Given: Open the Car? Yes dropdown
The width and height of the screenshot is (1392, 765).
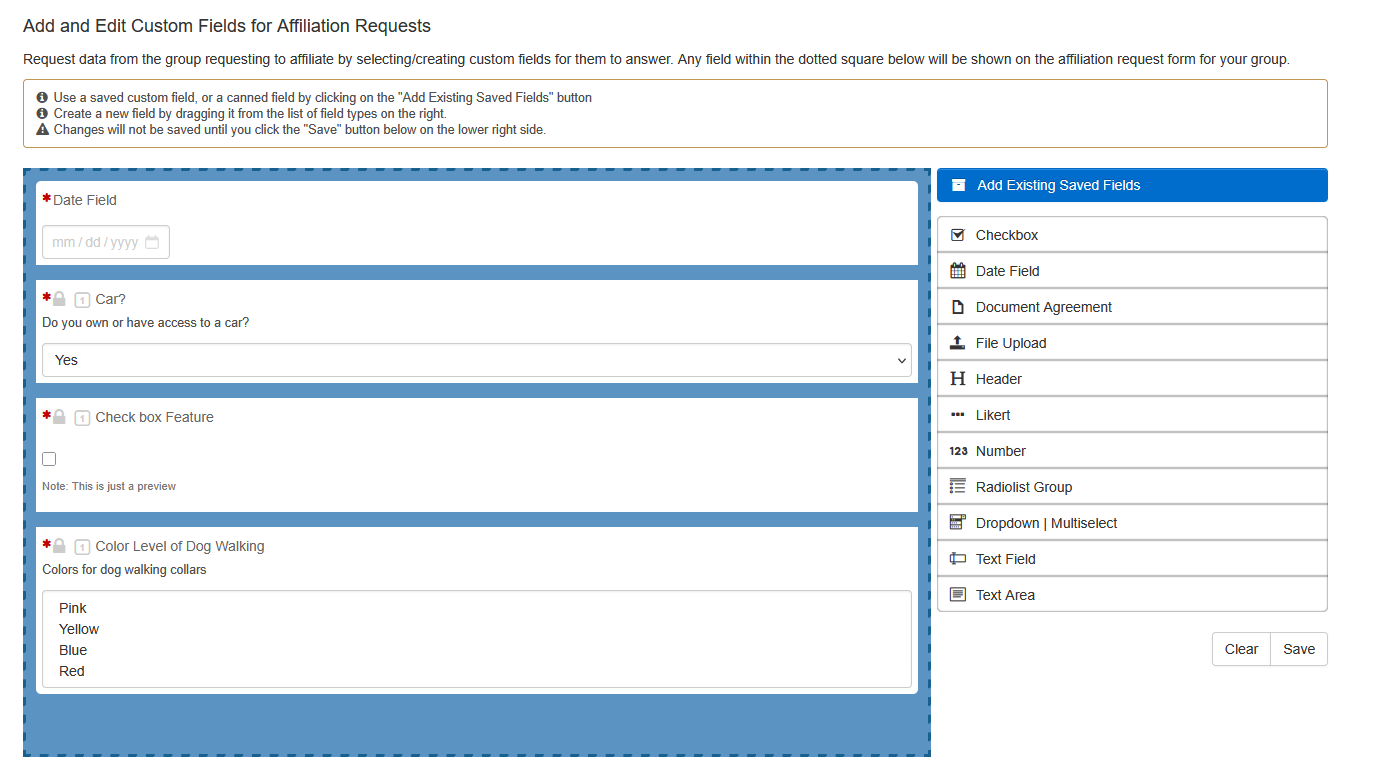Looking at the screenshot, I should (477, 360).
